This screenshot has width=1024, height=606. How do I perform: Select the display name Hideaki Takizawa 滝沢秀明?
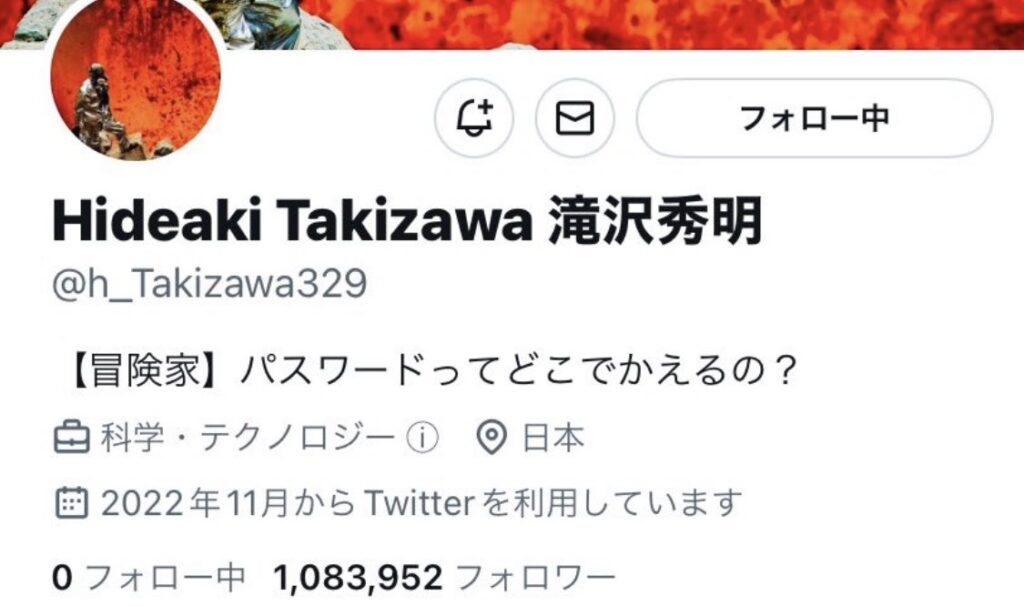point(407,221)
